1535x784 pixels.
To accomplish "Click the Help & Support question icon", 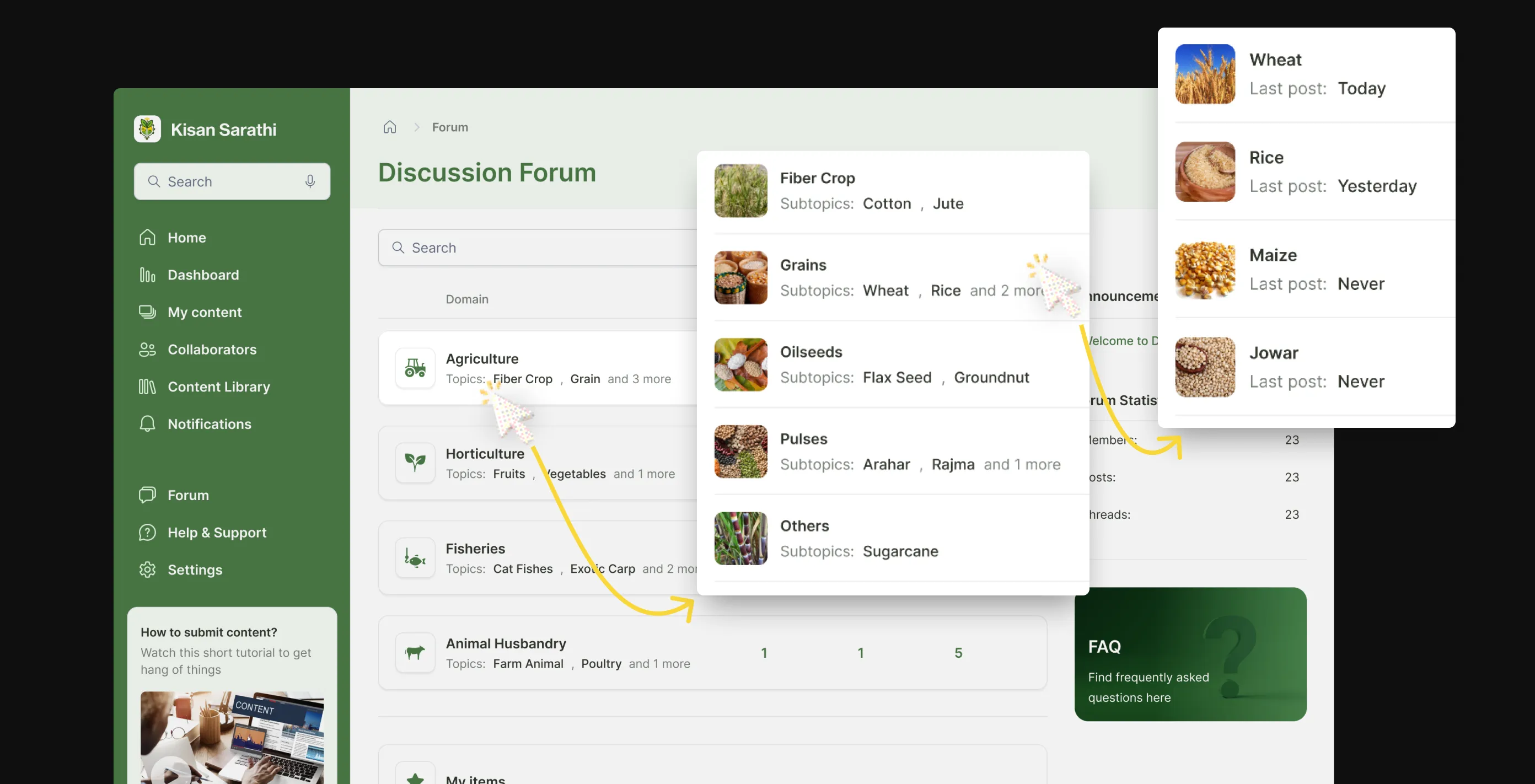I will point(147,532).
